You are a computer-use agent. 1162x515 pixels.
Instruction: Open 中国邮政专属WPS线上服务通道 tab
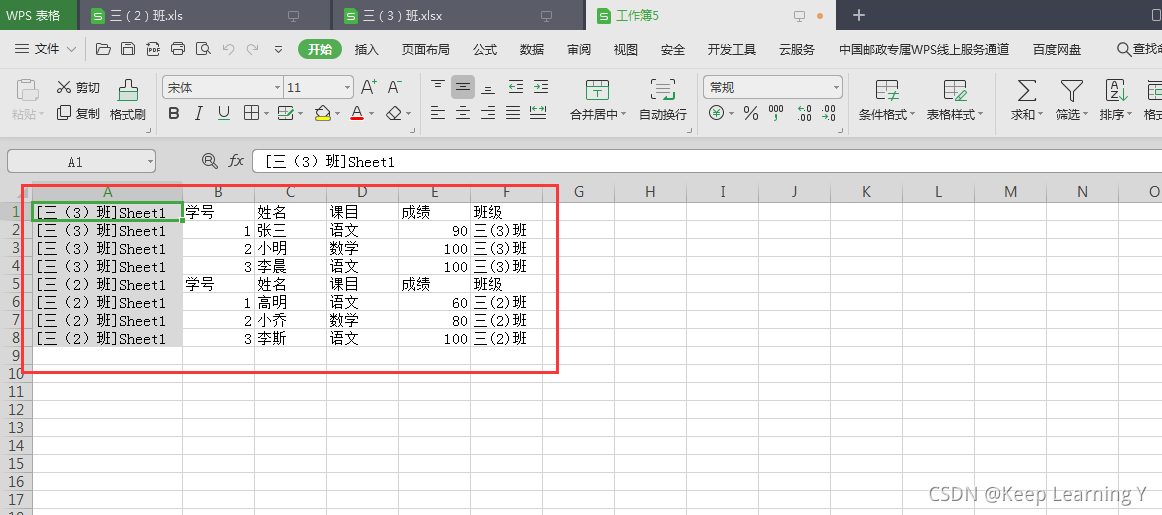pos(924,50)
